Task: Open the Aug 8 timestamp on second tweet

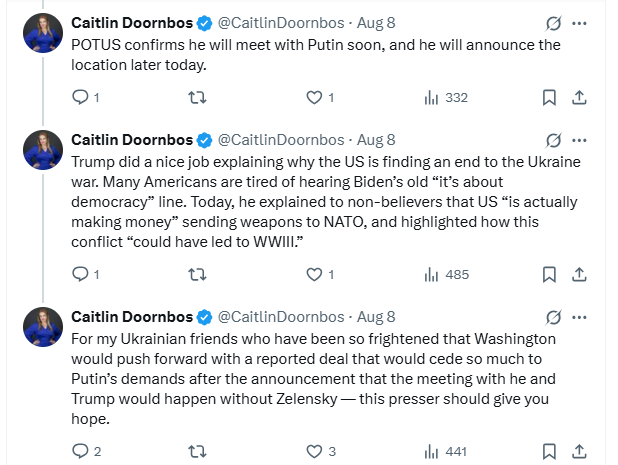Action: click(376, 140)
